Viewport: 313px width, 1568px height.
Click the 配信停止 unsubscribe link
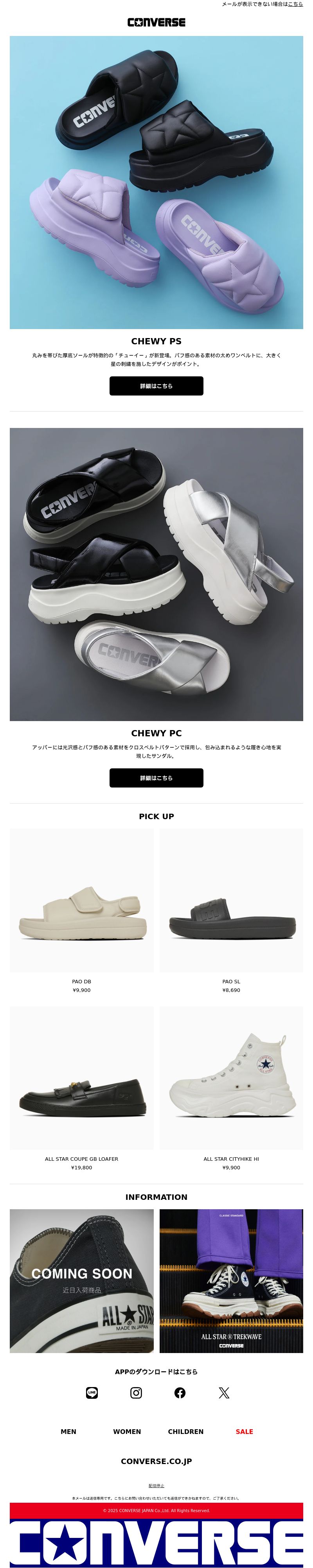click(156, 1486)
